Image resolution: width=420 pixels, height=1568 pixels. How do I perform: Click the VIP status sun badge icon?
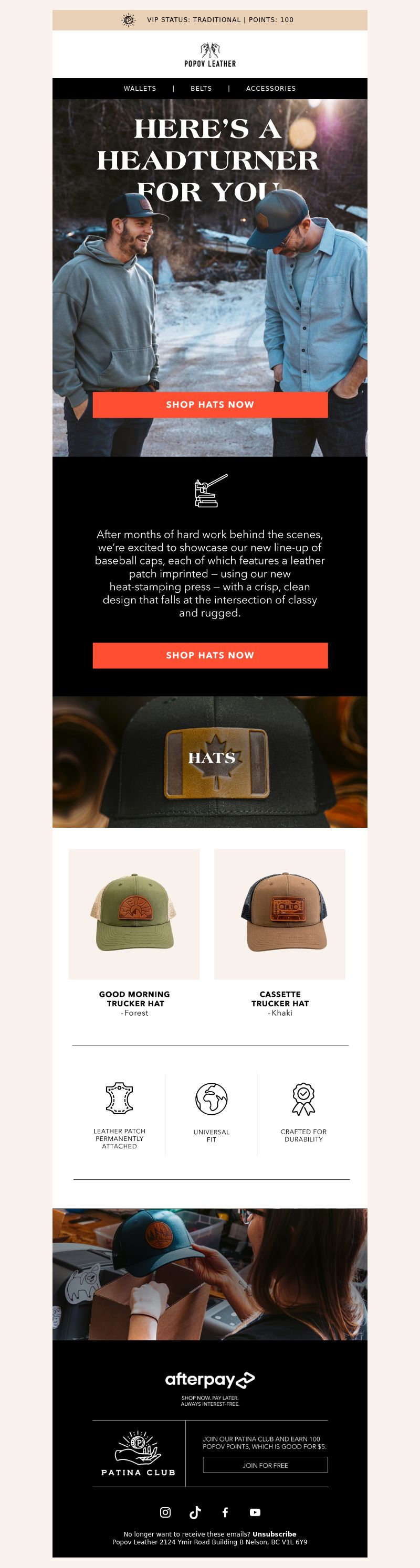(x=129, y=19)
